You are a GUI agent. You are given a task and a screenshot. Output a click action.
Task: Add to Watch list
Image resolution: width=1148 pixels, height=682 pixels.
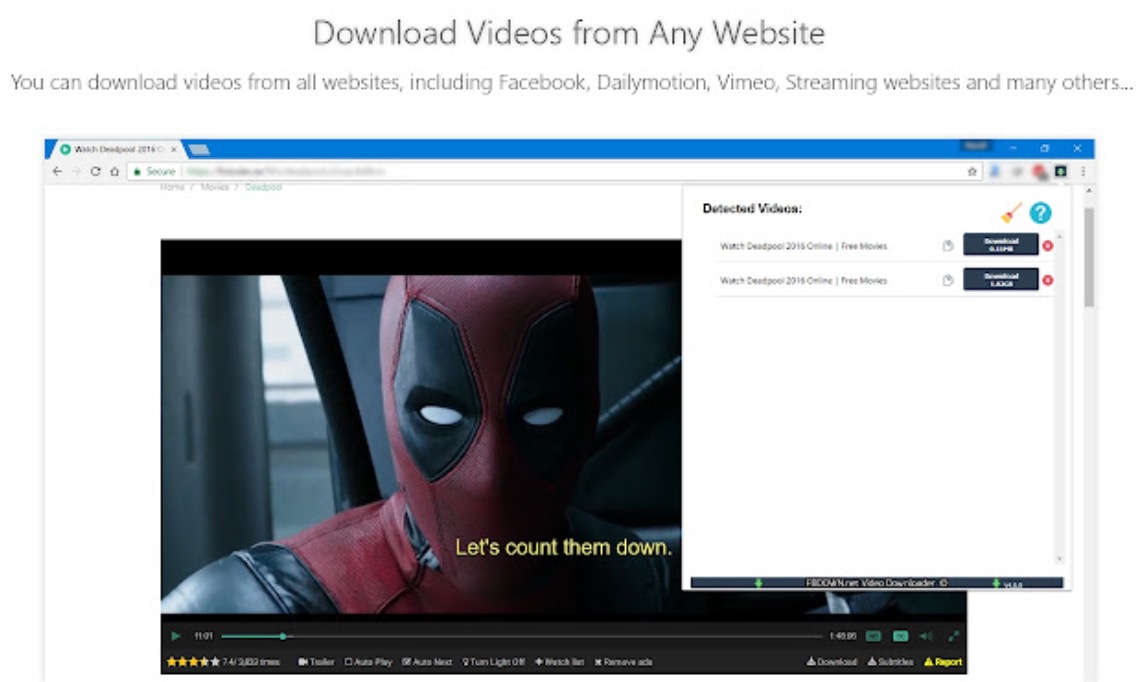(559, 662)
